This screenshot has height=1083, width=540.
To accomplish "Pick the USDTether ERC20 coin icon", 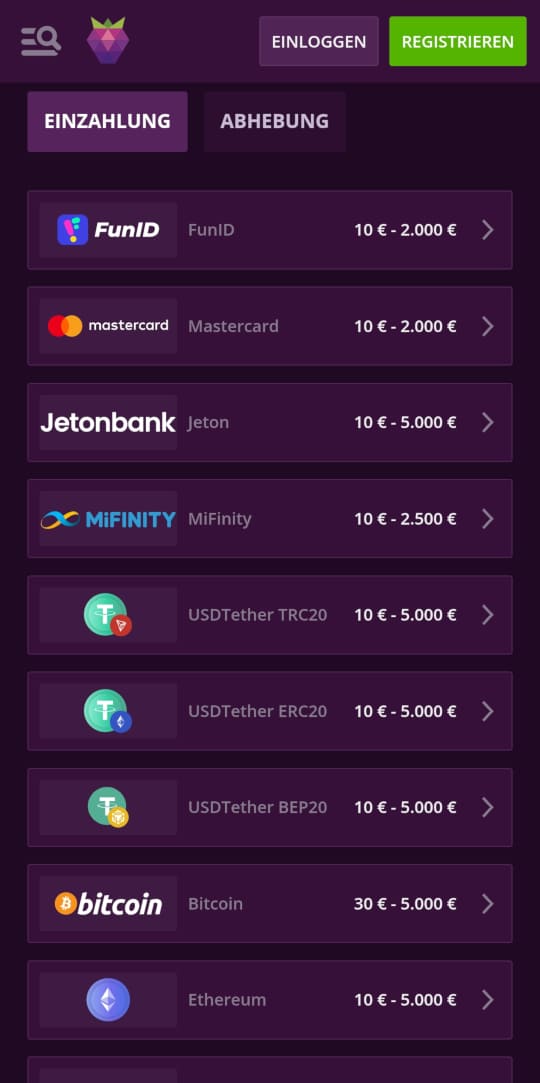I will pyautogui.click(x=108, y=711).
